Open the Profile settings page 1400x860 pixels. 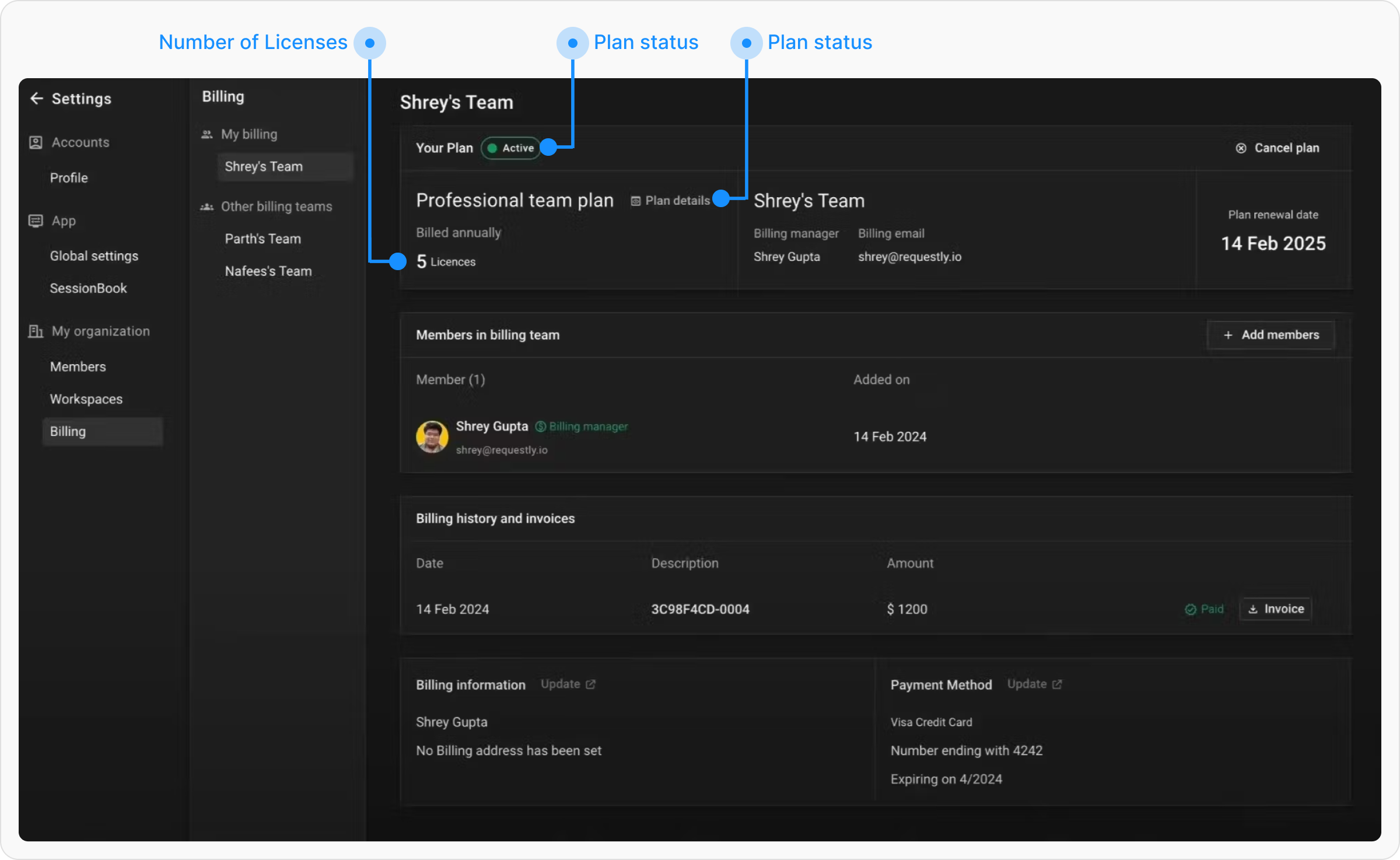[69, 178]
